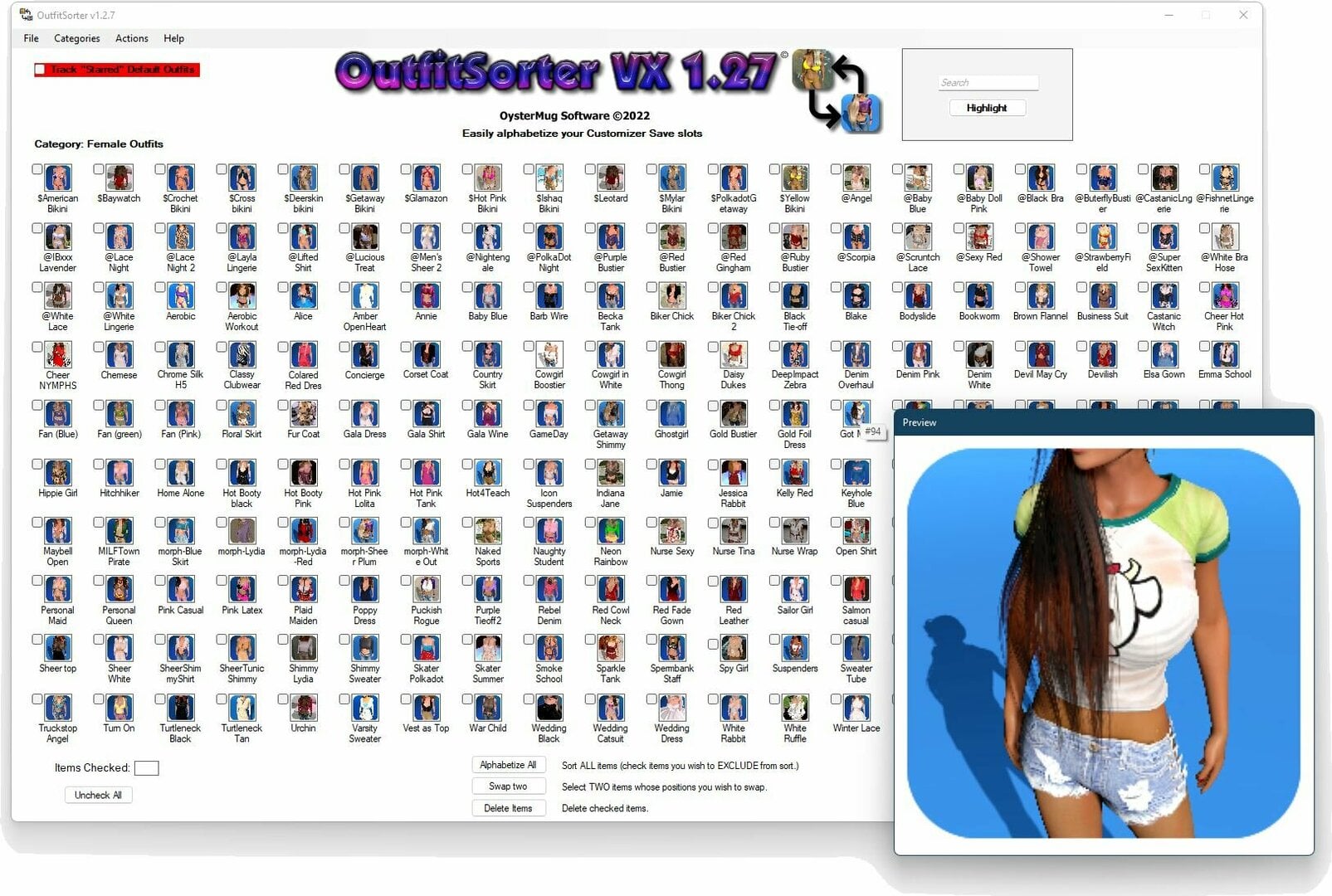Screen dimensions: 1332x896
Task: Click the Preview window title bar
Action: 1104,422
